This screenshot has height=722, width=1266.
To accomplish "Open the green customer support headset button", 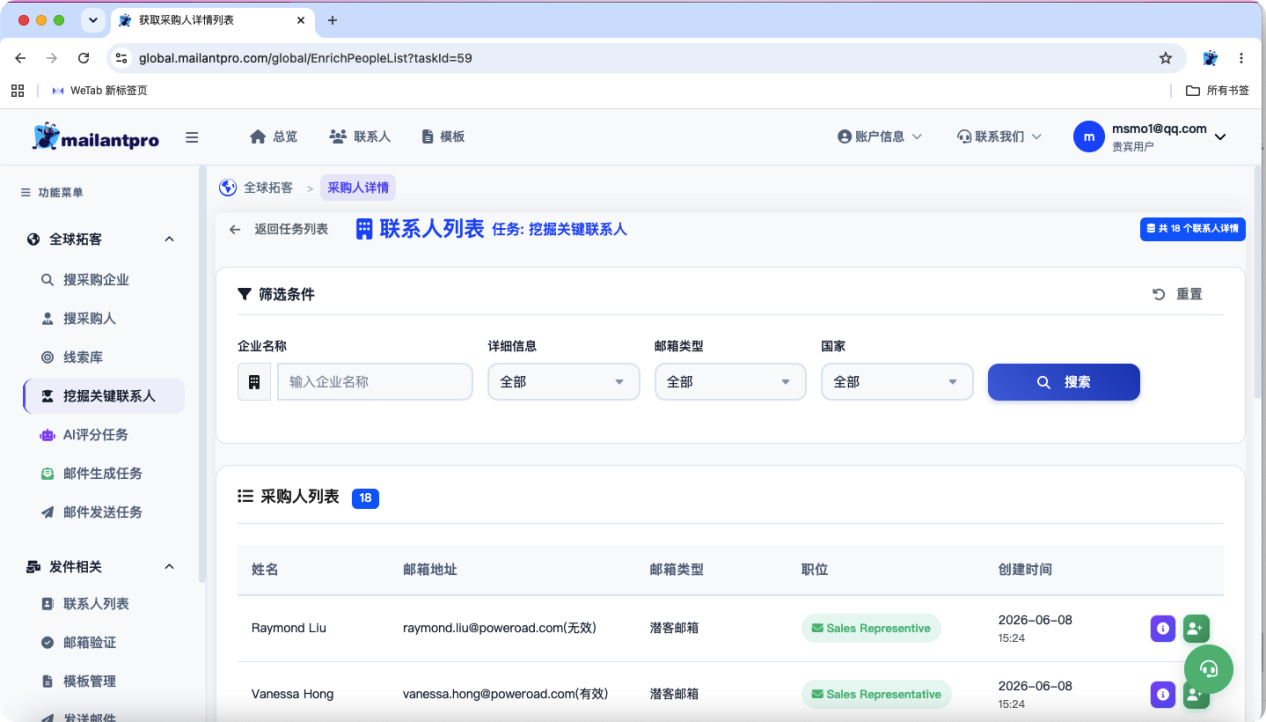I will pyautogui.click(x=1209, y=669).
